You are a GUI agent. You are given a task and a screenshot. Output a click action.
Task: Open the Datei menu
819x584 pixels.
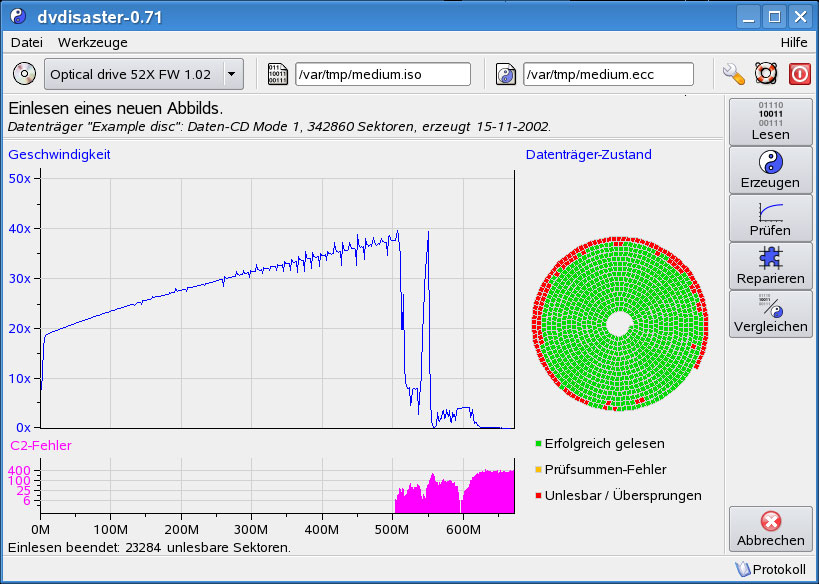click(x=26, y=43)
